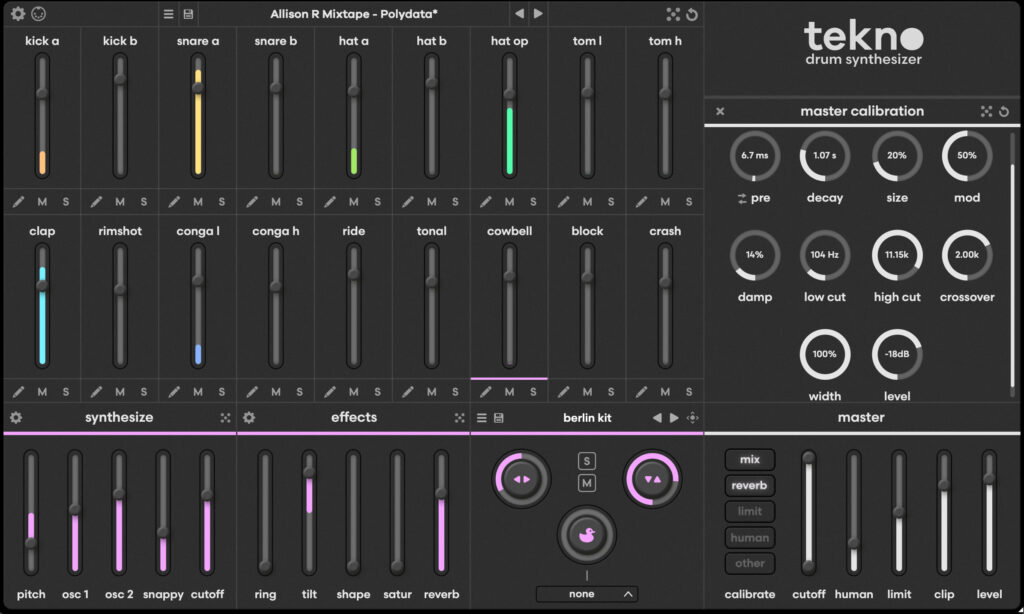Image resolution: width=1024 pixels, height=614 pixels.
Task: Select the hat op drum channel
Action: 509,41
